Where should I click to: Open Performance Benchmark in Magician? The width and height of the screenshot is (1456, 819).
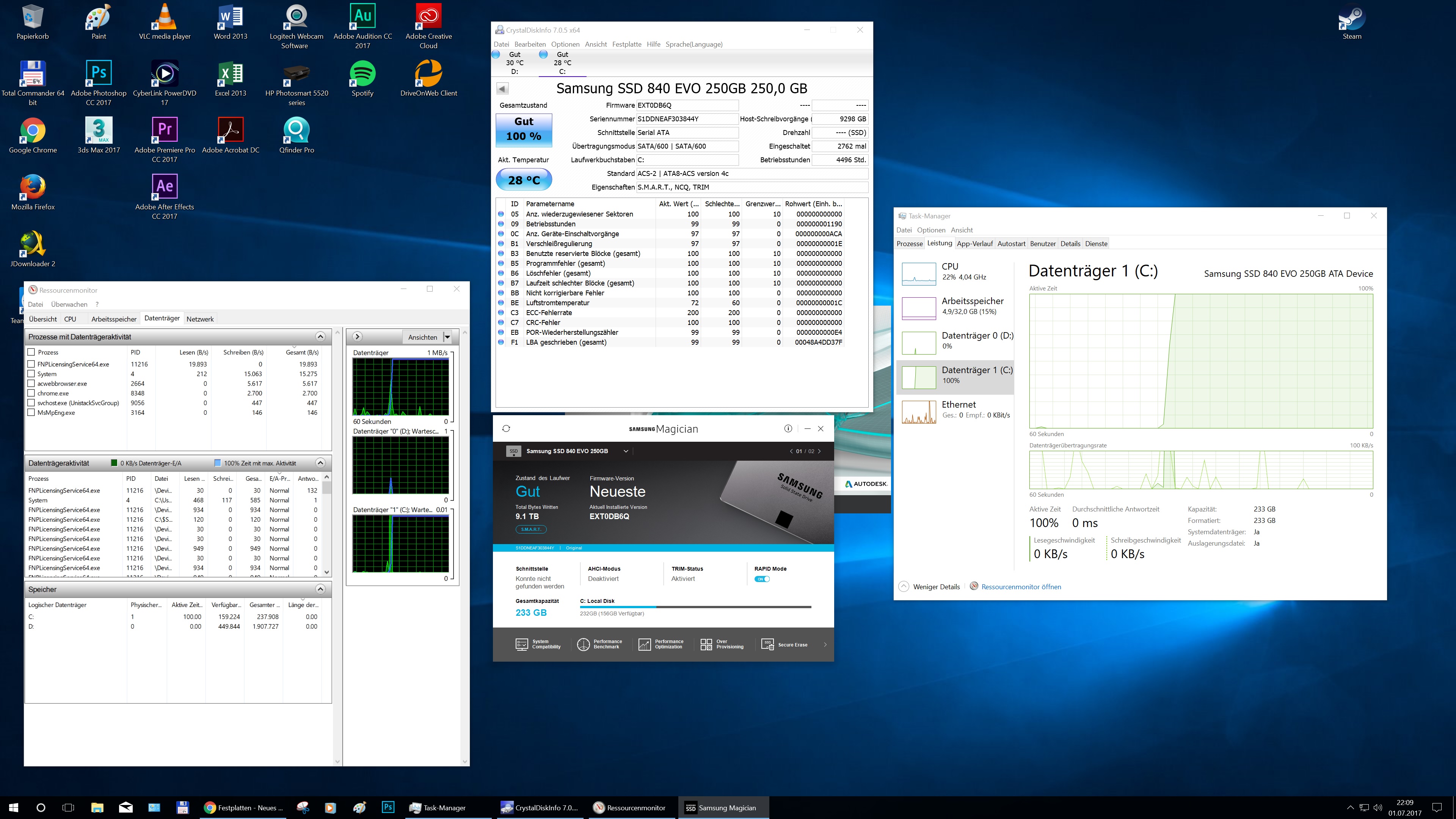(599, 644)
